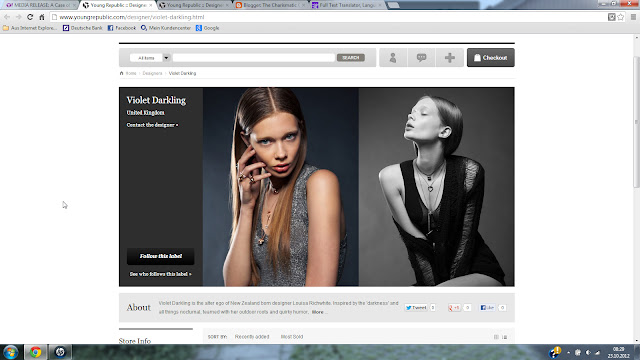Sort by Recently added
This screenshot has height=360, width=640.
(252, 337)
